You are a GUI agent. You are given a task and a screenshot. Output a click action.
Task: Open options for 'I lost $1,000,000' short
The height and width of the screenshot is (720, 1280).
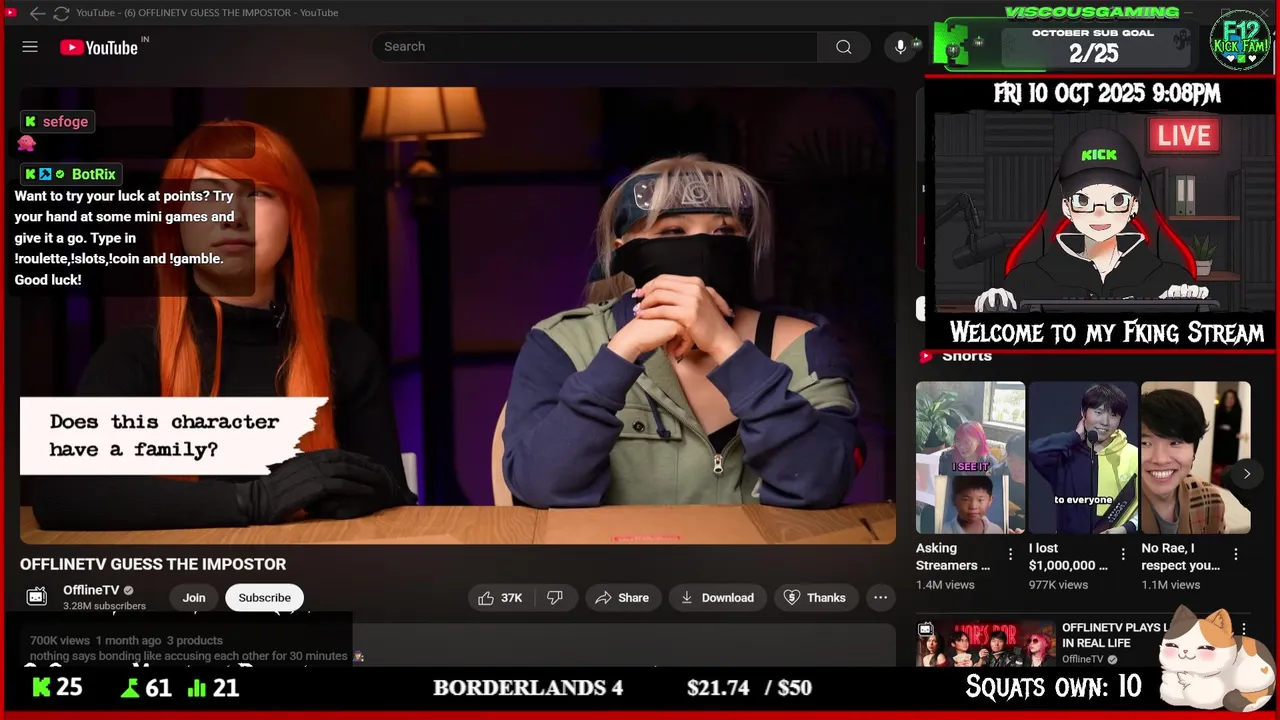click(1123, 554)
